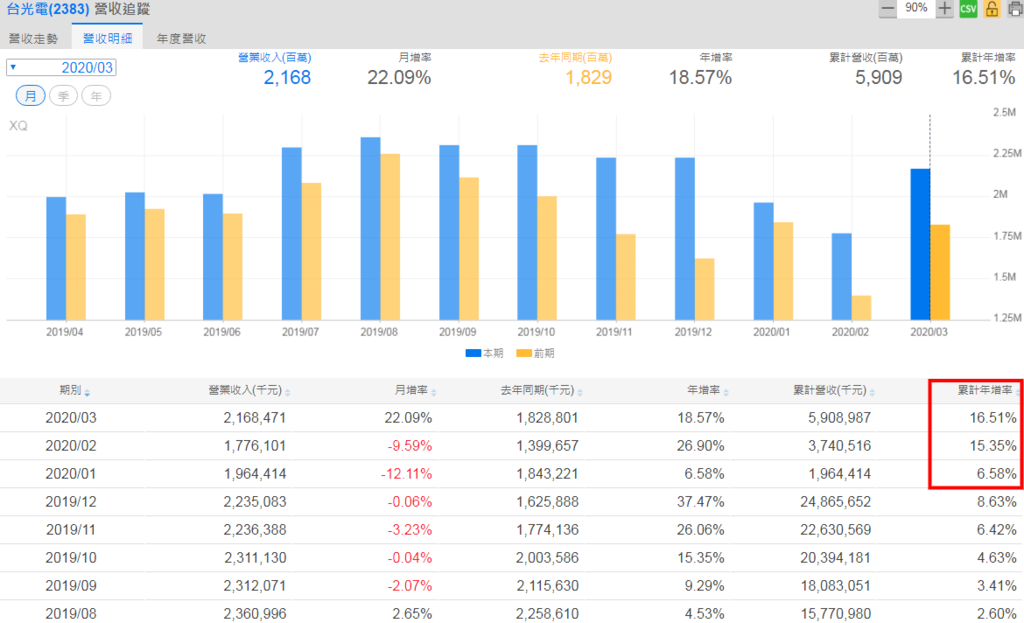Click the stock title 台光電(2383)

click(48, 9)
